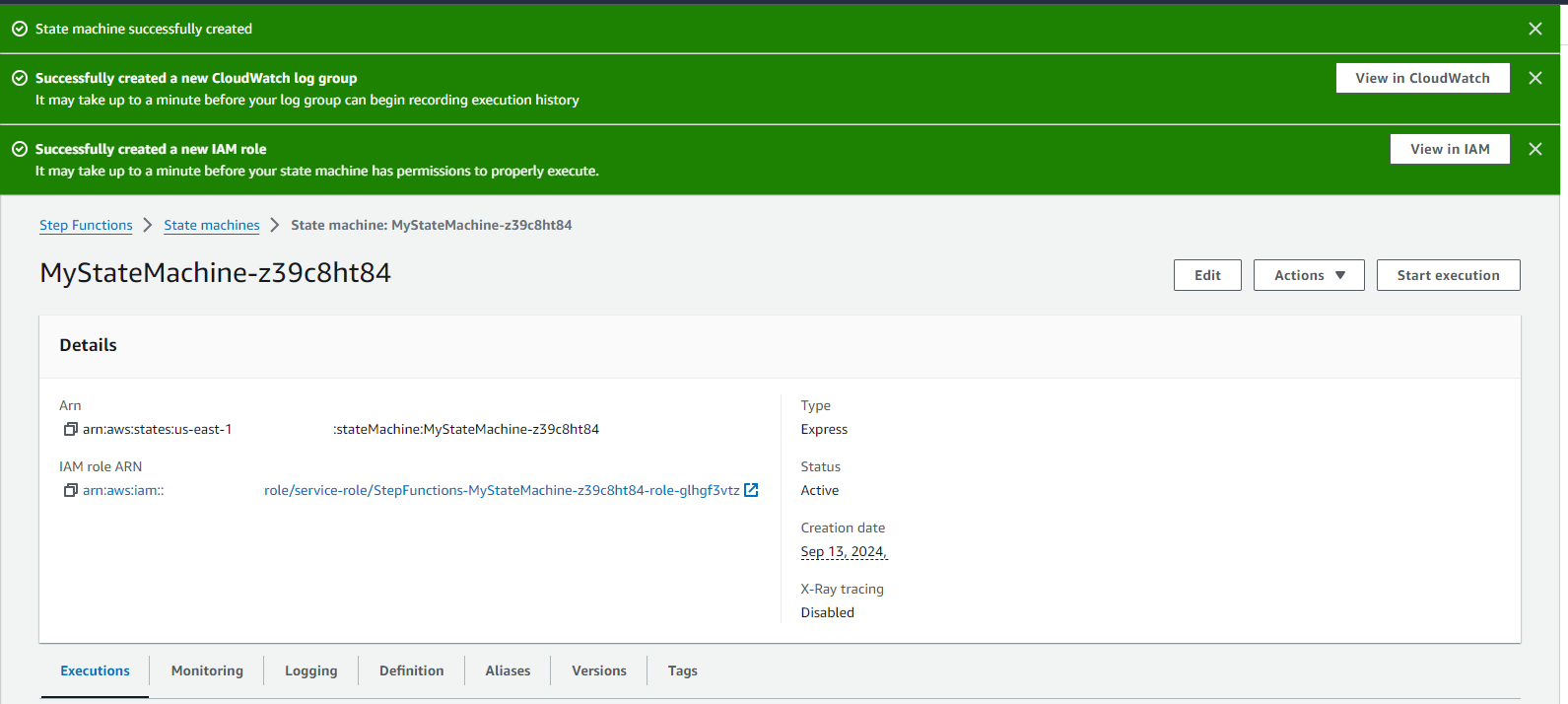The height and width of the screenshot is (704, 1568).
Task: View the Definition tab
Action: click(412, 670)
